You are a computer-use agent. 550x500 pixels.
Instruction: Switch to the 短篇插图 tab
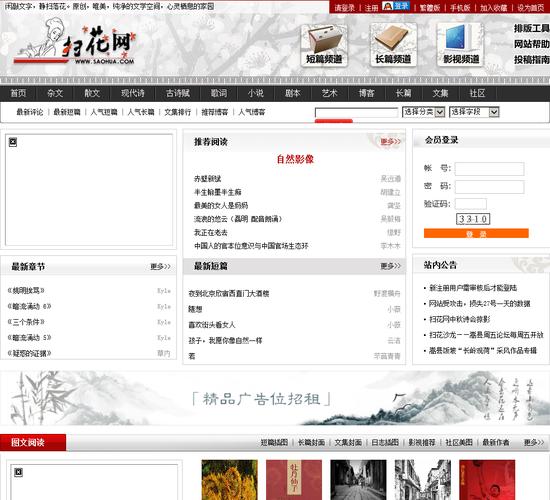(x=274, y=442)
